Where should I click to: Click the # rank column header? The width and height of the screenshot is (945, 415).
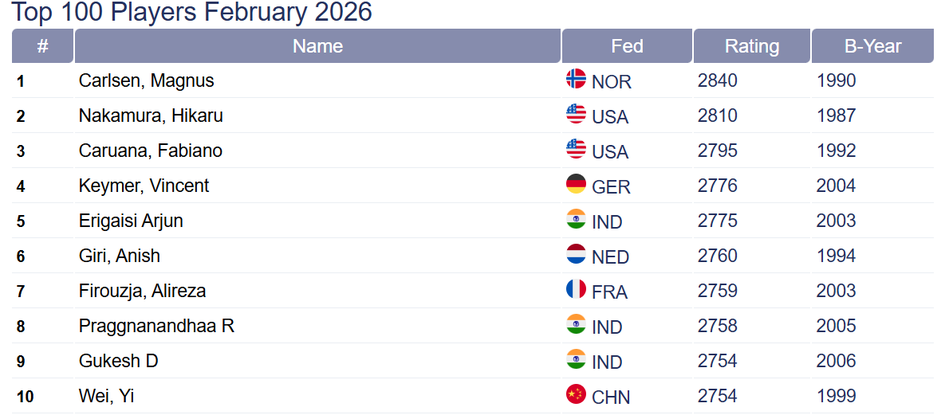pyautogui.click(x=42, y=46)
